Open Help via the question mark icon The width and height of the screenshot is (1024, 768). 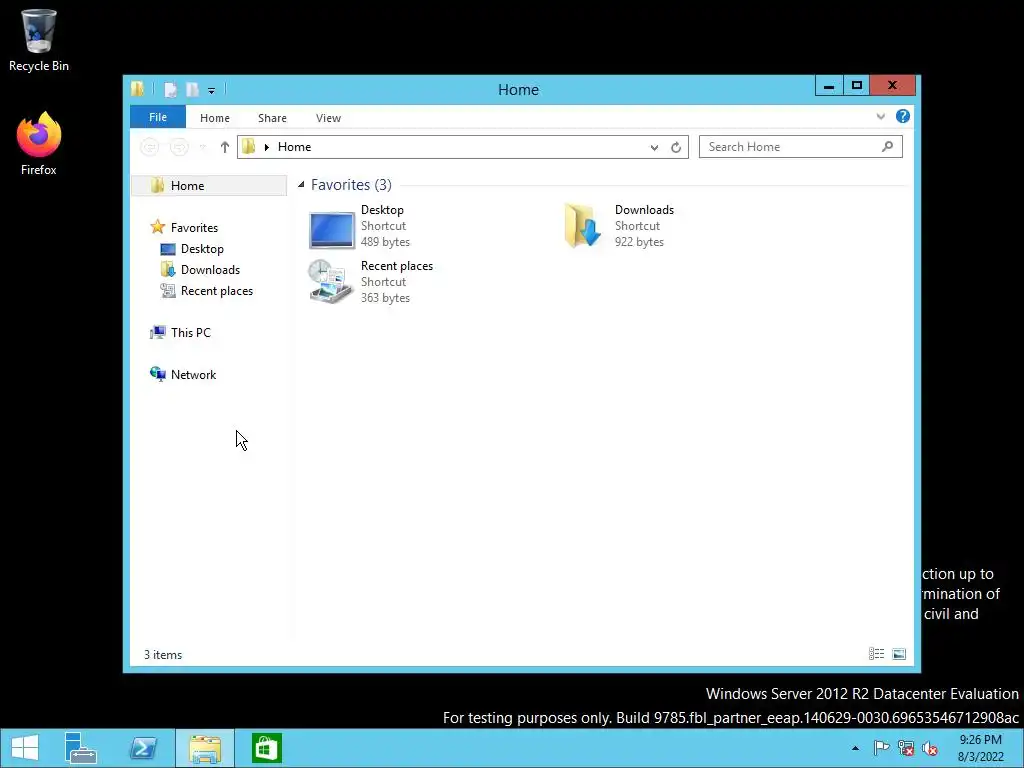(x=903, y=116)
